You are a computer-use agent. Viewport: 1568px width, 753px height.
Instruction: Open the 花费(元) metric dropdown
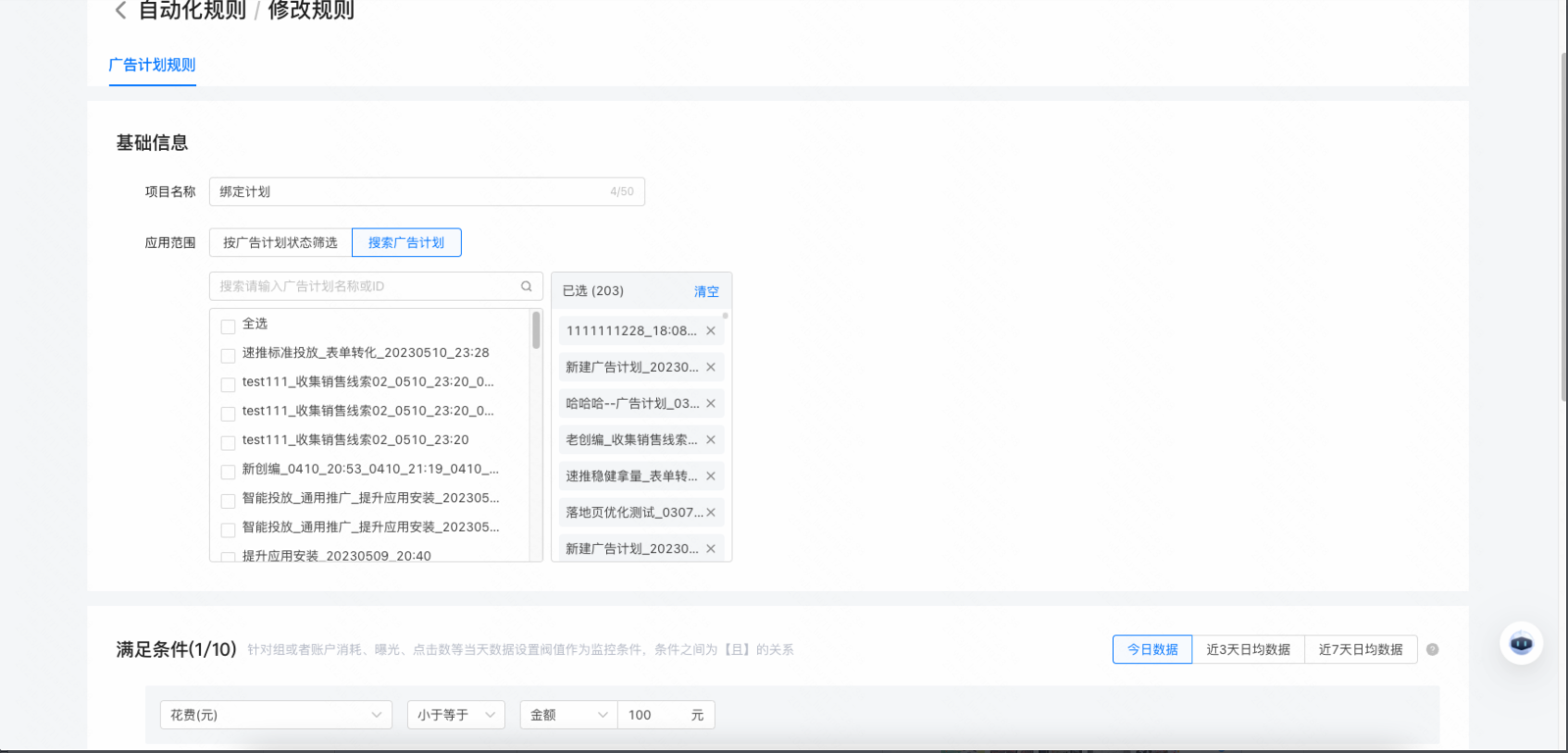[276, 714]
